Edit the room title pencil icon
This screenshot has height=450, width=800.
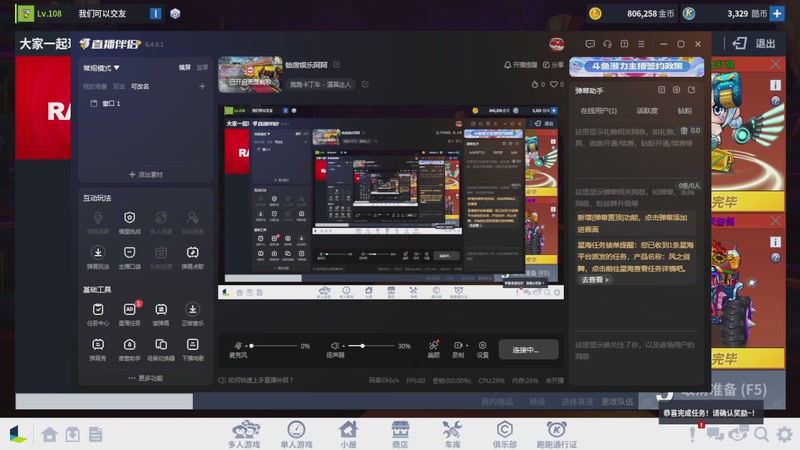pos(337,65)
